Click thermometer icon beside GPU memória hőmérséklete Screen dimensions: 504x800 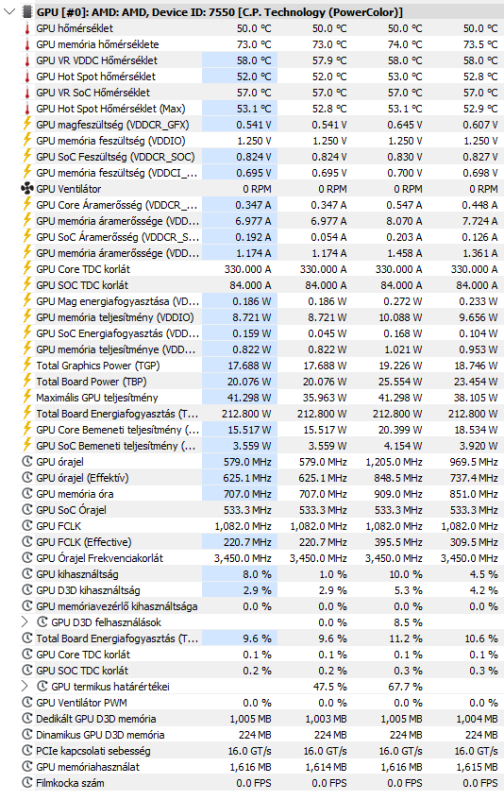[x=27, y=44]
